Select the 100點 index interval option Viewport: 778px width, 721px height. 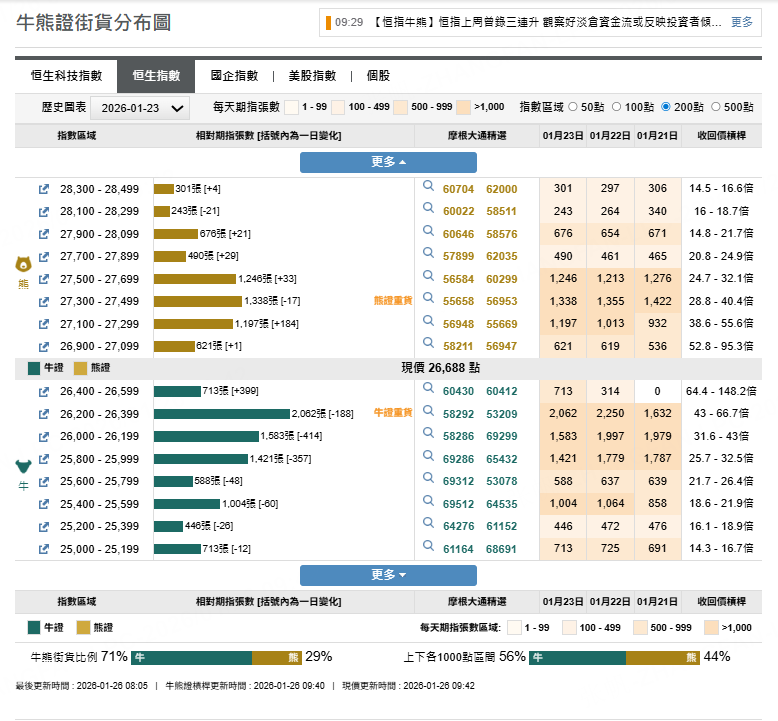point(617,107)
